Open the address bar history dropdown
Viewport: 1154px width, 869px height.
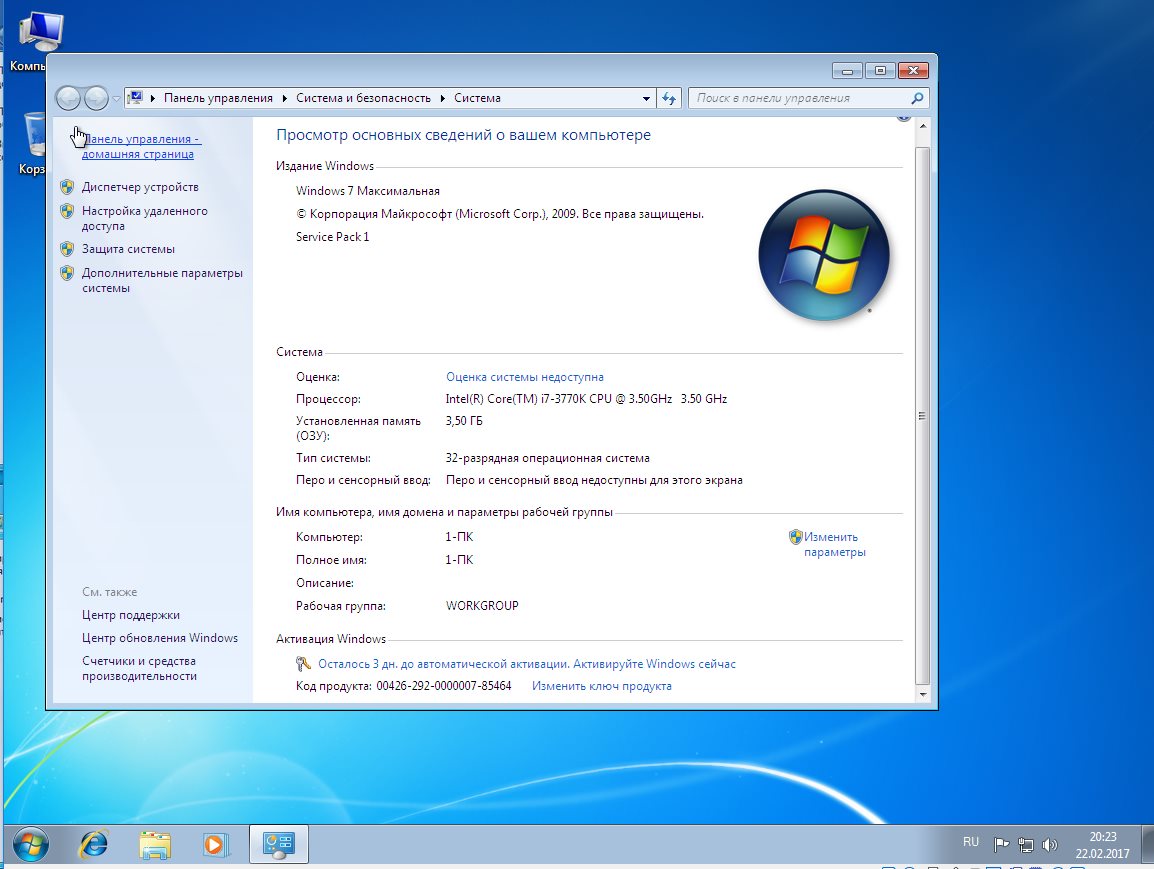click(x=646, y=99)
